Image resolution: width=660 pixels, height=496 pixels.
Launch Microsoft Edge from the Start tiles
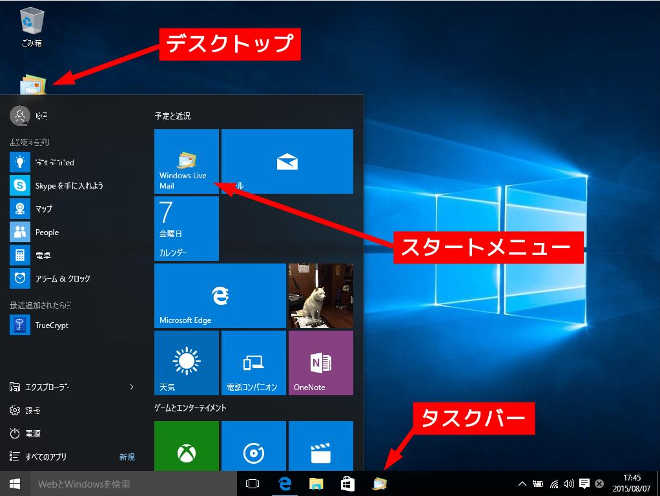point(219,296)
